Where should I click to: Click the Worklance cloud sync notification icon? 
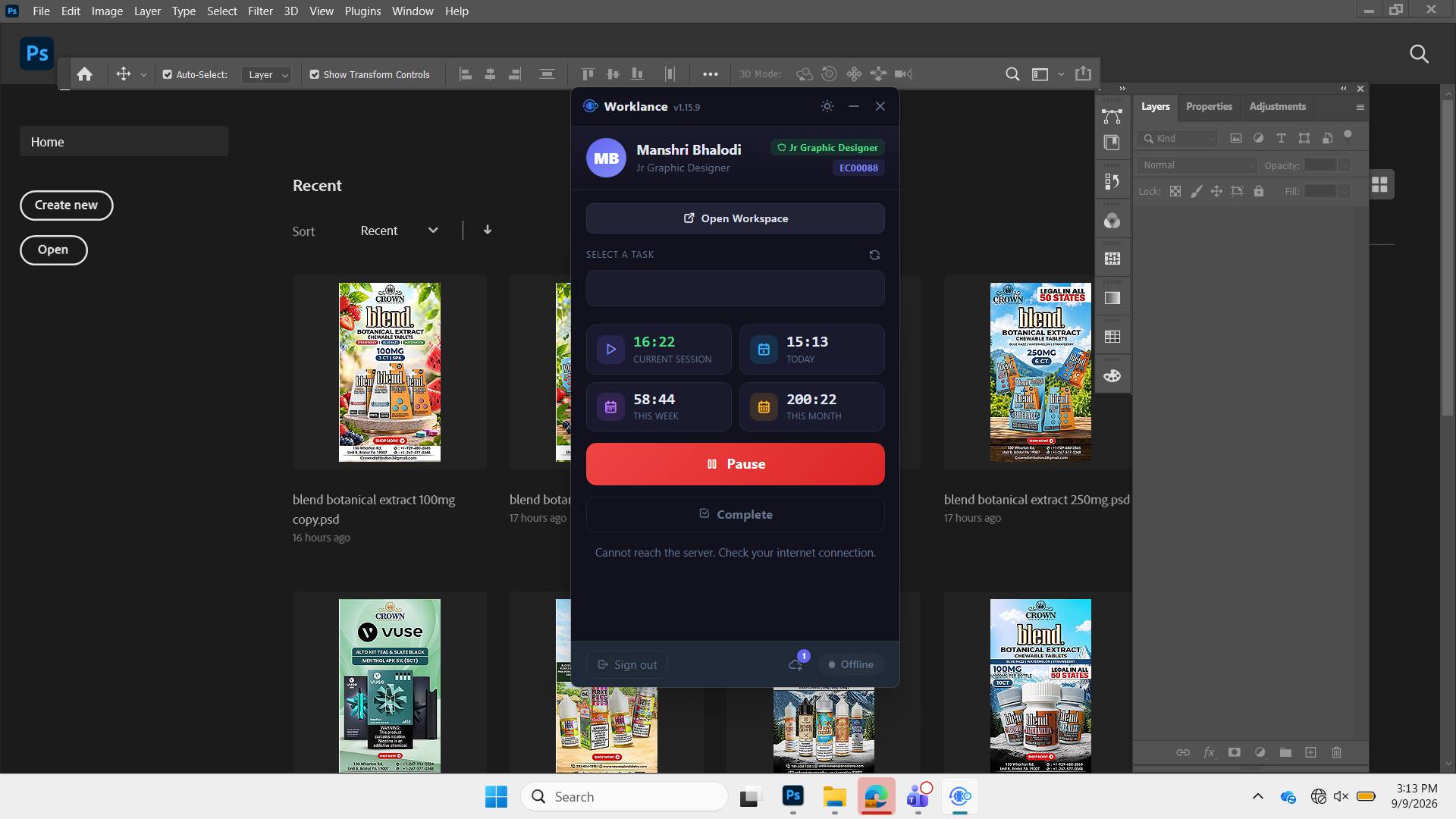(x=795, y=665)
